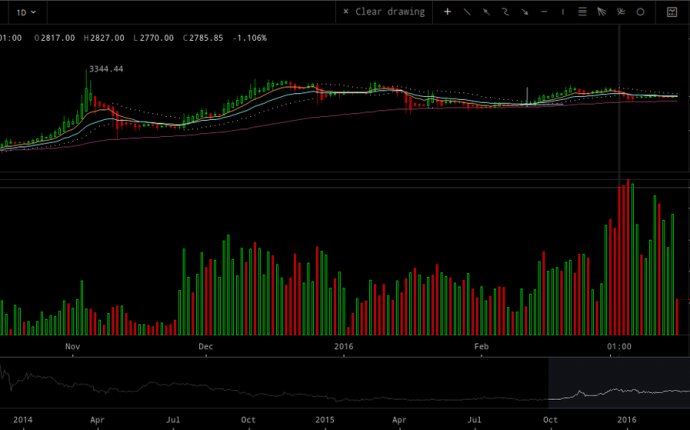The height and width of the screenshot is (430, 690).
Task: Click 2016 in the overview navigator timeline
Action: 626,420
